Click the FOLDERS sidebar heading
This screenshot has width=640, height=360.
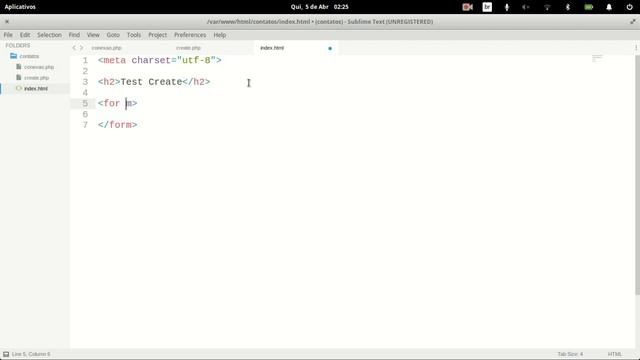pos(18,45)
